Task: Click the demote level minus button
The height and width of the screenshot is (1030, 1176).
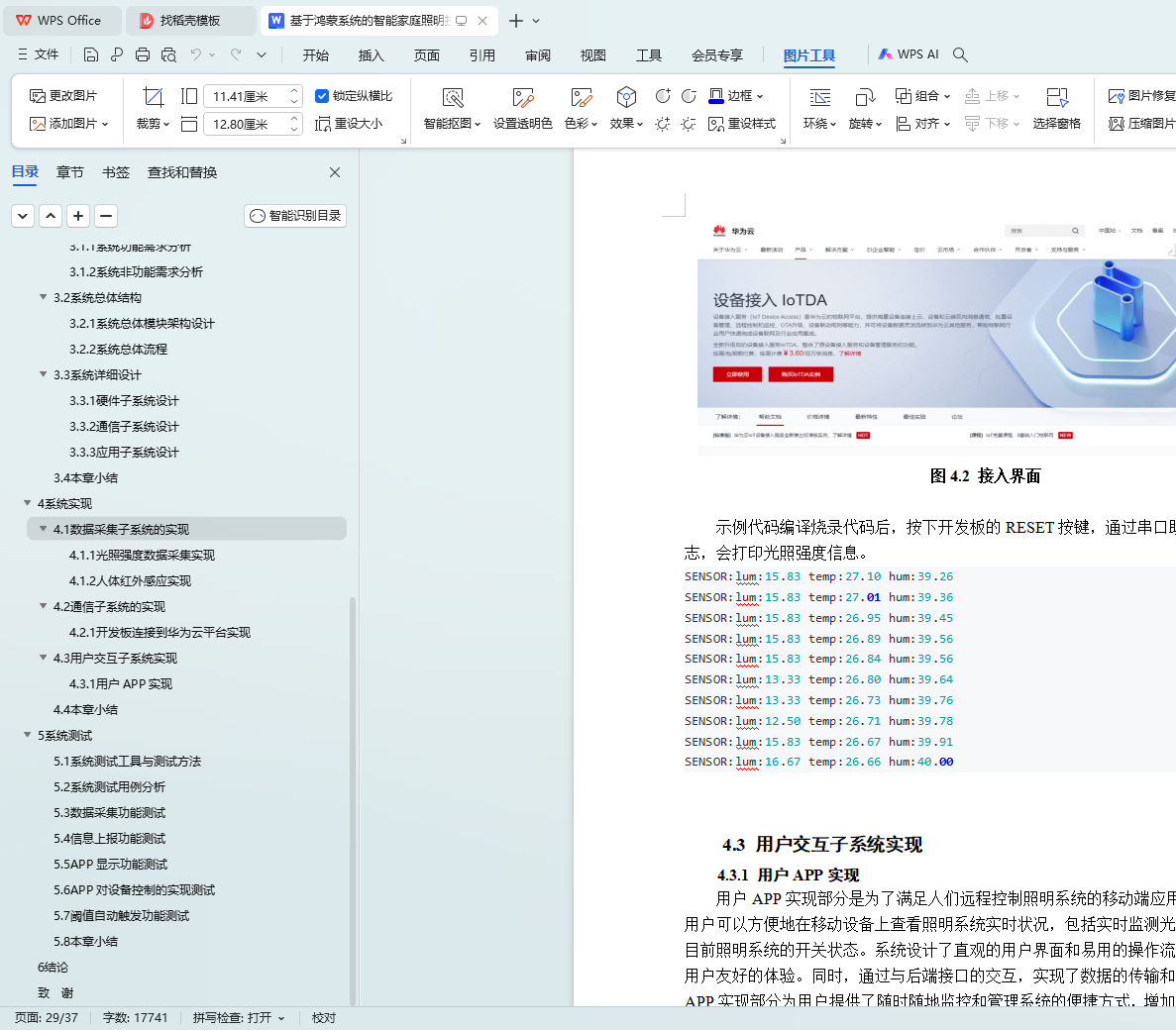Action: click(106, 216)
